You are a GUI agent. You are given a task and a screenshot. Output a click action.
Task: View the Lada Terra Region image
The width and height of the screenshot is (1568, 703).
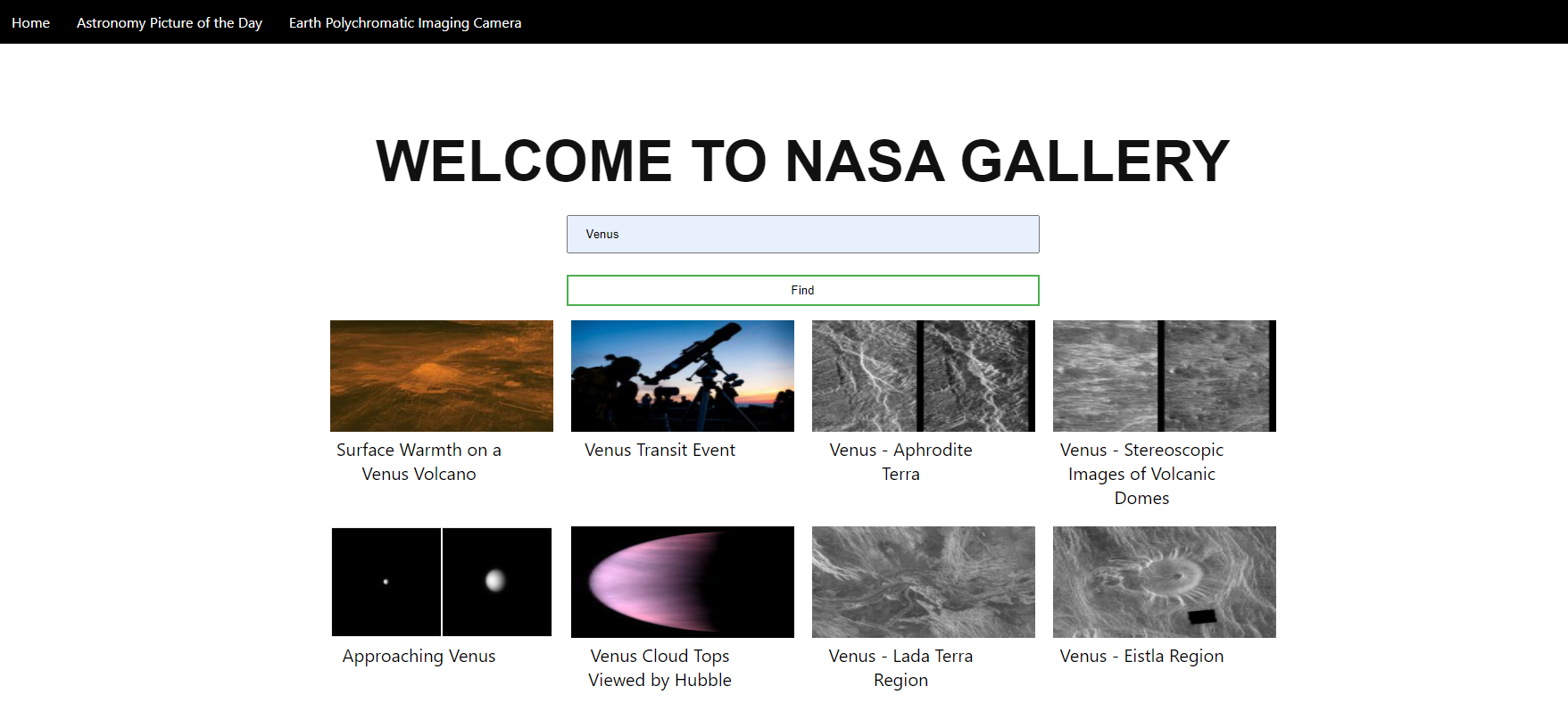pyautogui.click(x=923, y=582)
